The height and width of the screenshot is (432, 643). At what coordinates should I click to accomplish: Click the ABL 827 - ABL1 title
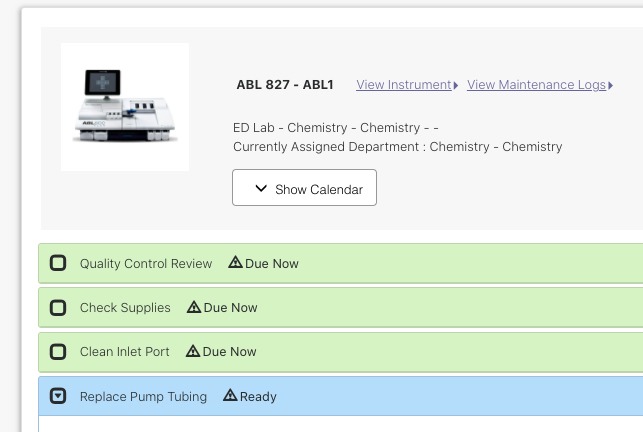click(x=285, y=85)
